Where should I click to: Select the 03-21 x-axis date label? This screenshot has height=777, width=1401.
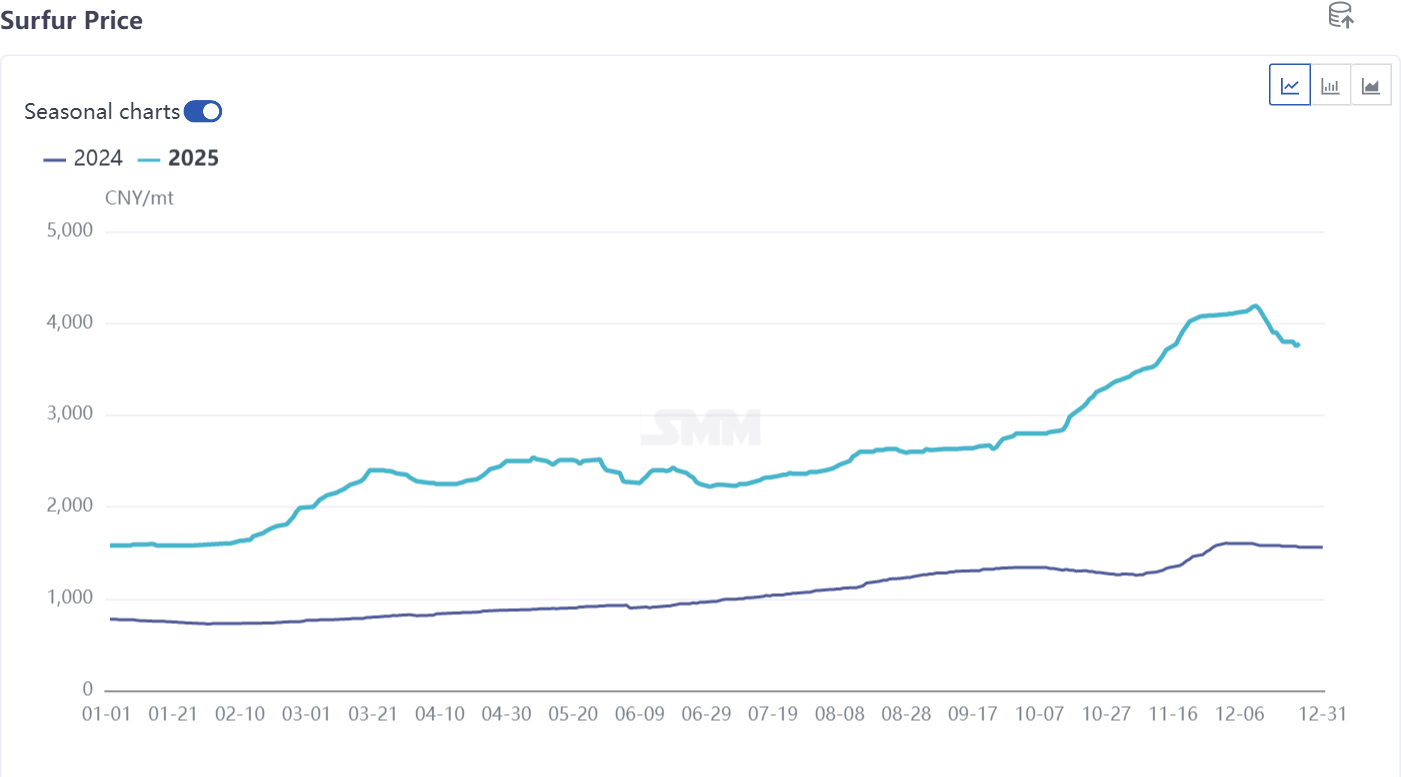[373, 714]
